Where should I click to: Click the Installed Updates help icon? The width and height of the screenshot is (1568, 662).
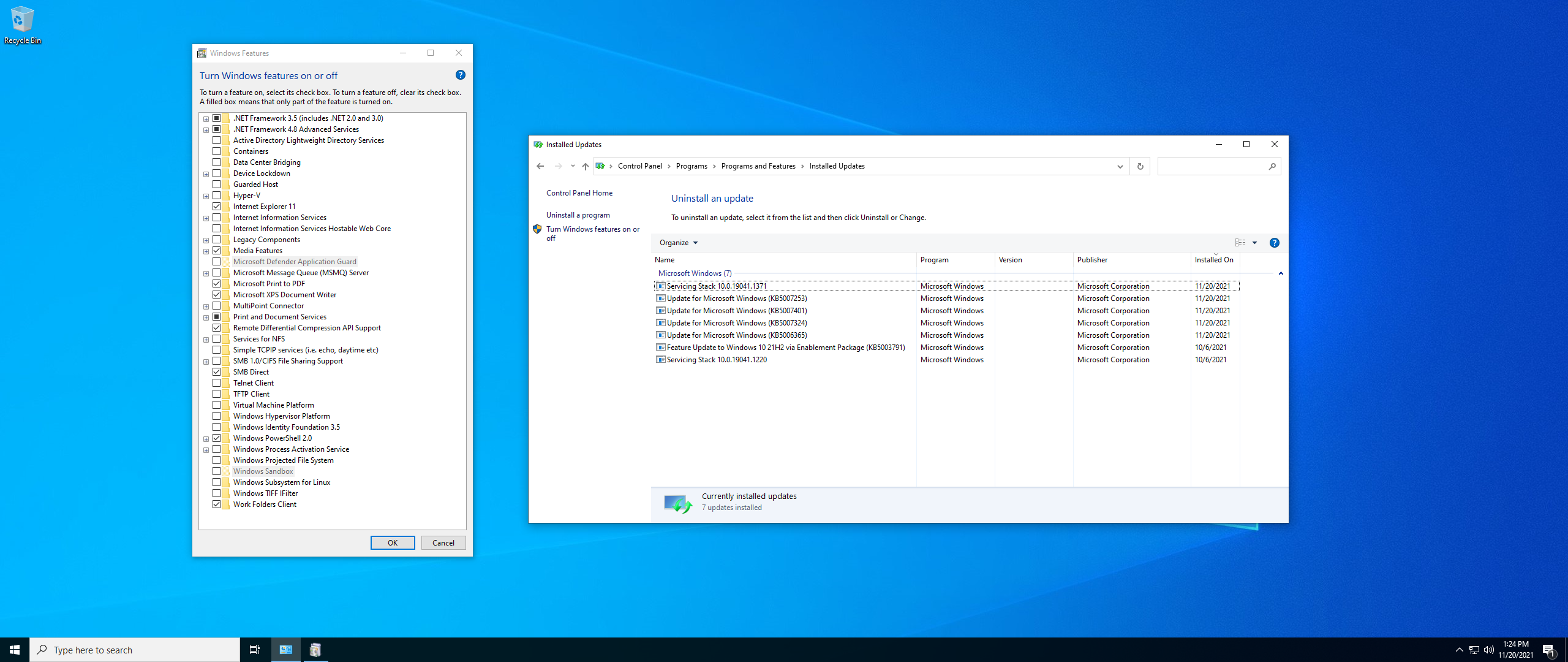(1274, 243)
